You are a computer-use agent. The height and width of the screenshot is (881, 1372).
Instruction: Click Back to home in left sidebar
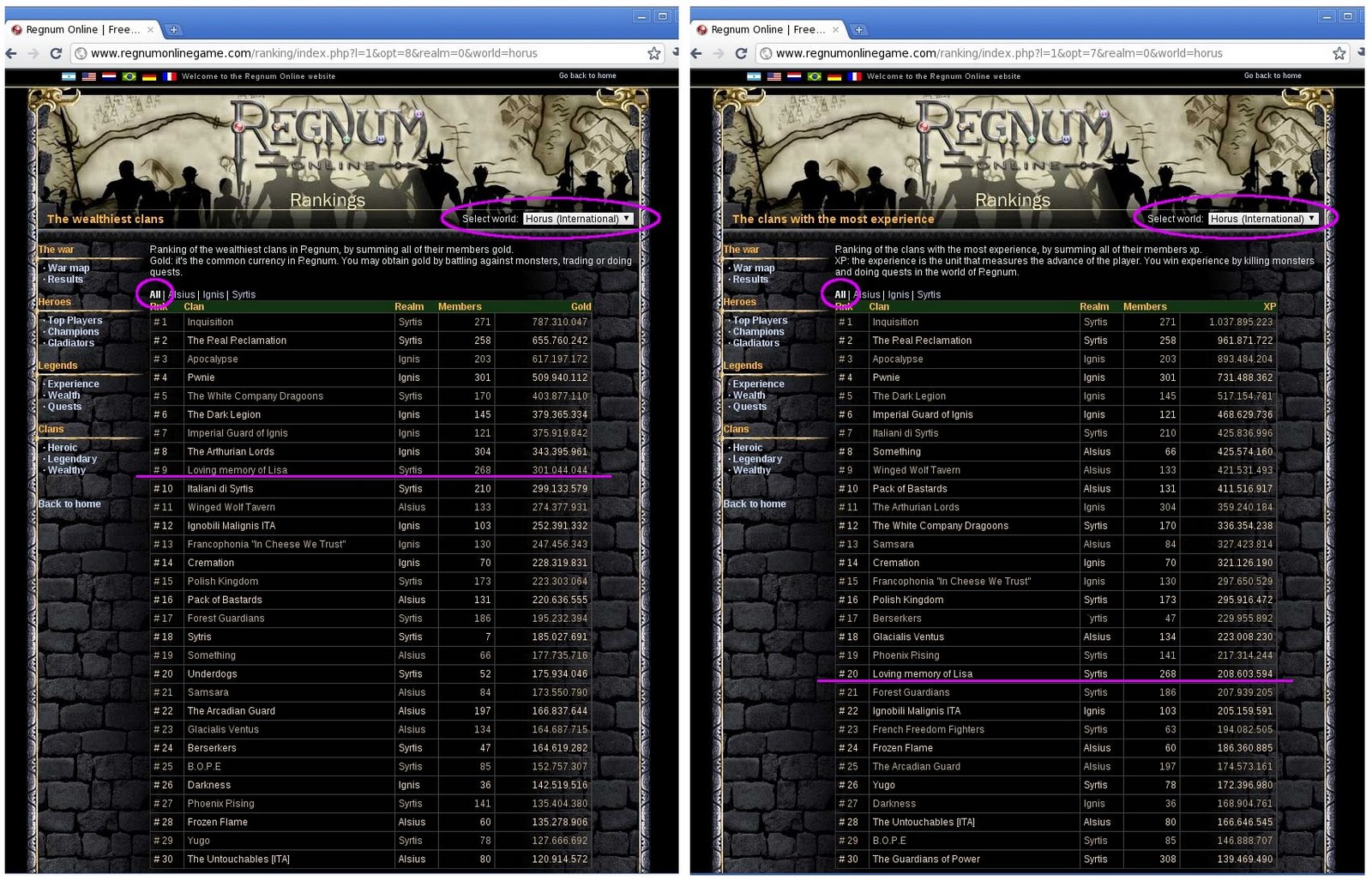click(x=69, y=504)
